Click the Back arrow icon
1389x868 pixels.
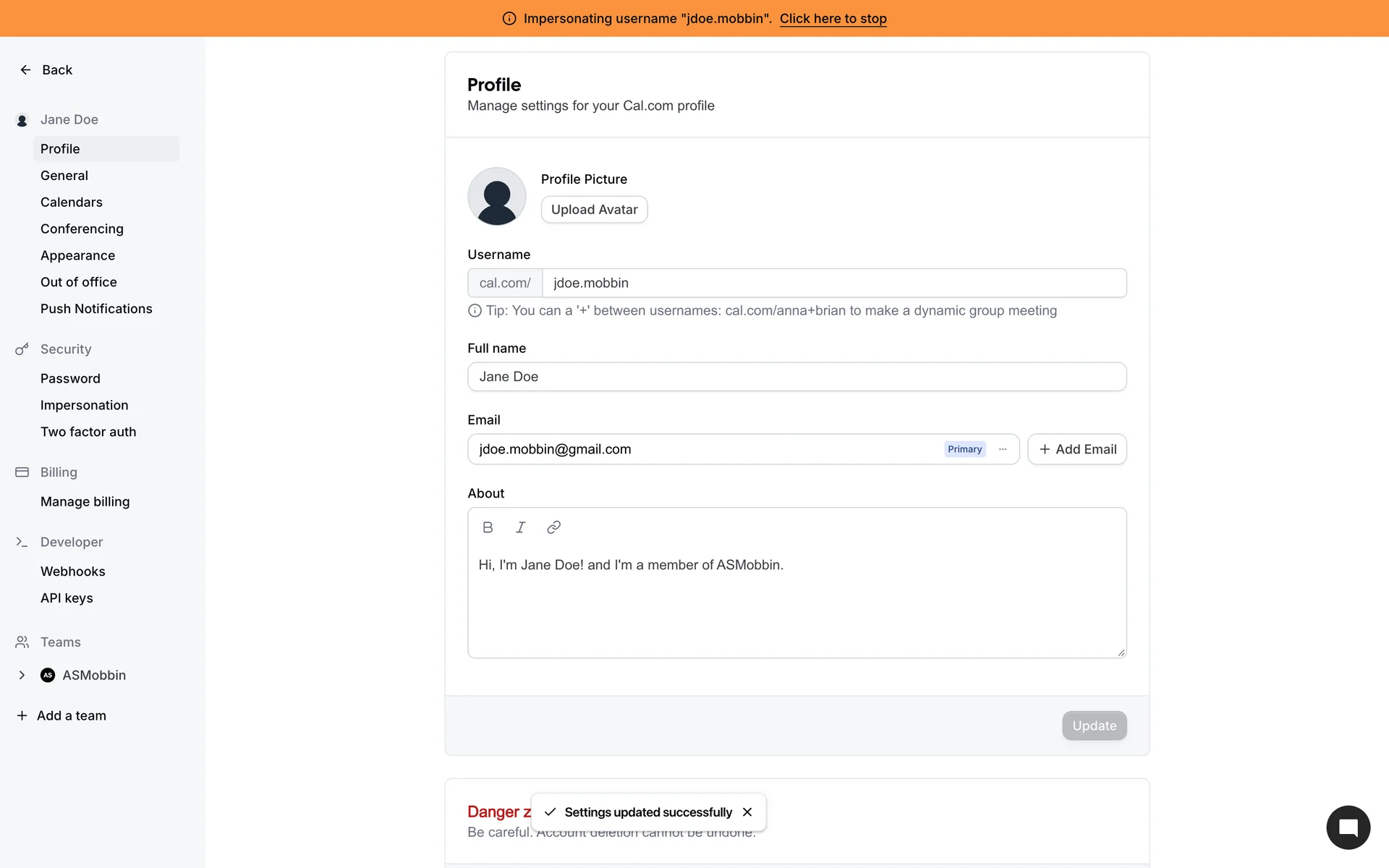pos(25,70)
